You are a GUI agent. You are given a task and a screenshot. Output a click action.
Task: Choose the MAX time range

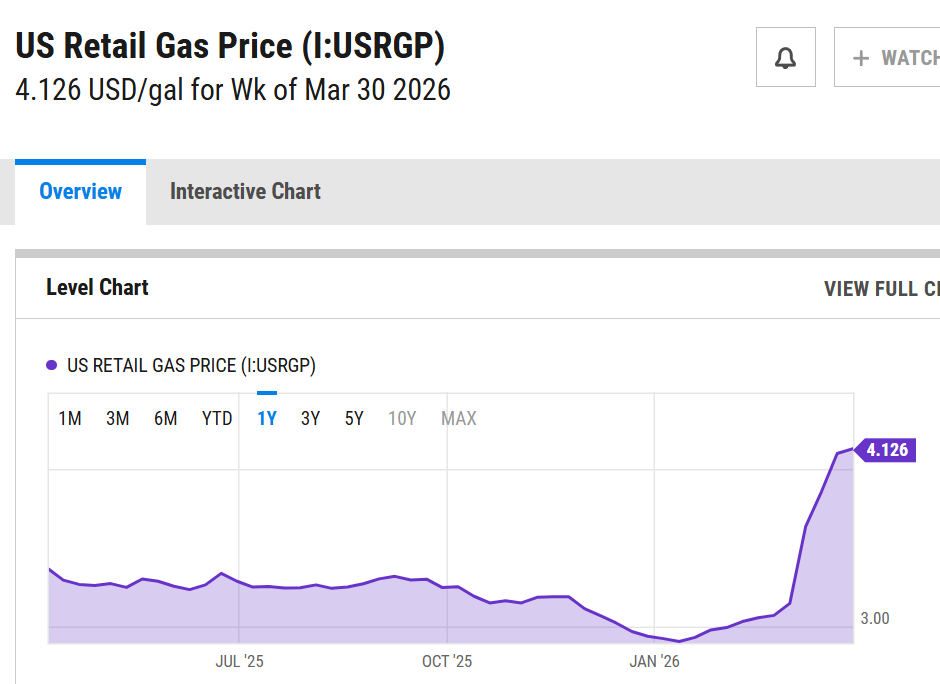(459, 418)
